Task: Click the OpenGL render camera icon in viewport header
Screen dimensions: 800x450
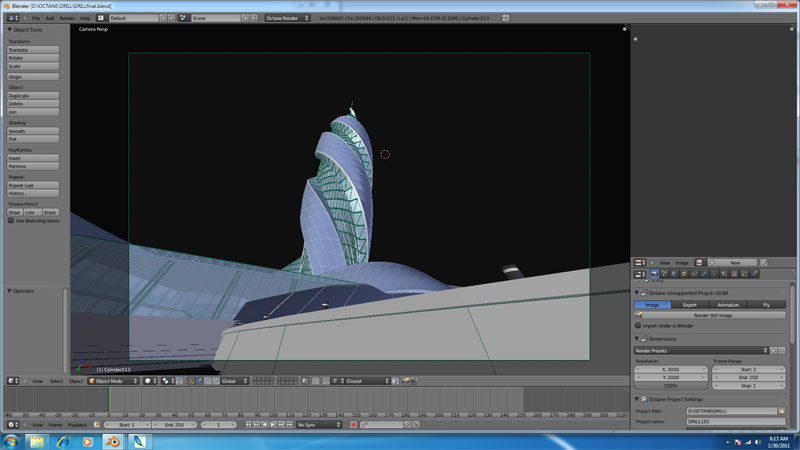Action: pyautogui.click(x=406, y=381)
